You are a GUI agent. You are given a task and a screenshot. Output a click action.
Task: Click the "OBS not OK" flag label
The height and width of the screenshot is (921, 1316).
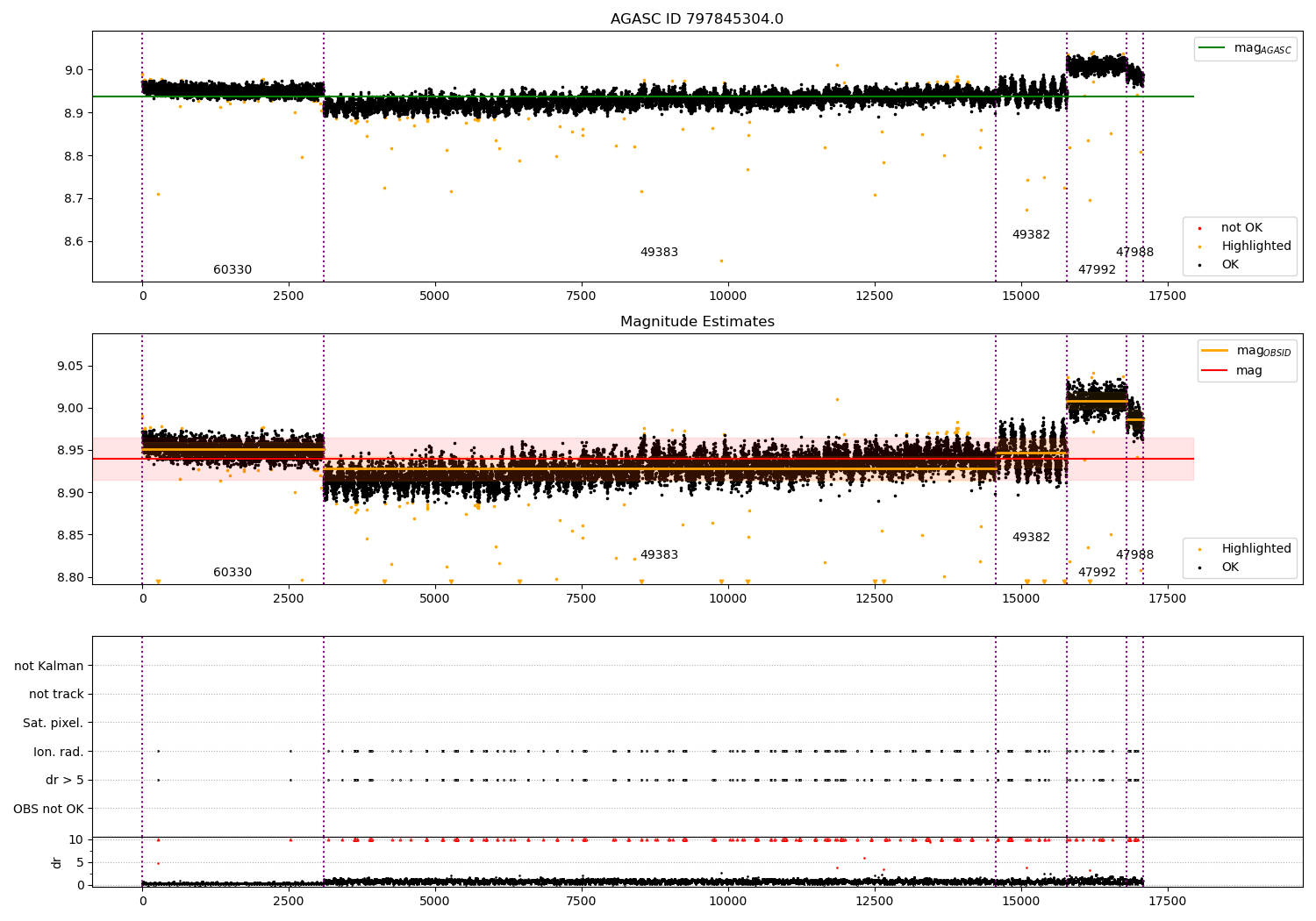49,809
